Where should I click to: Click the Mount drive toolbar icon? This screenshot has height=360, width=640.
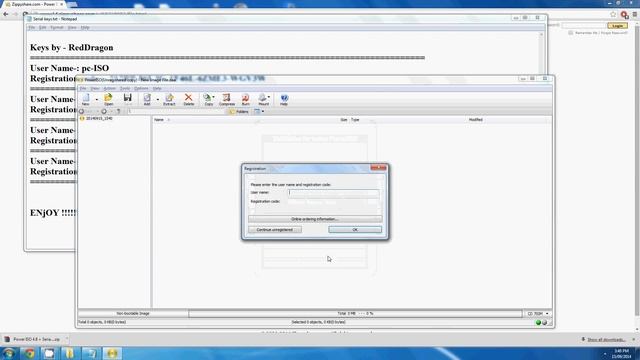(x=264, y=99)
